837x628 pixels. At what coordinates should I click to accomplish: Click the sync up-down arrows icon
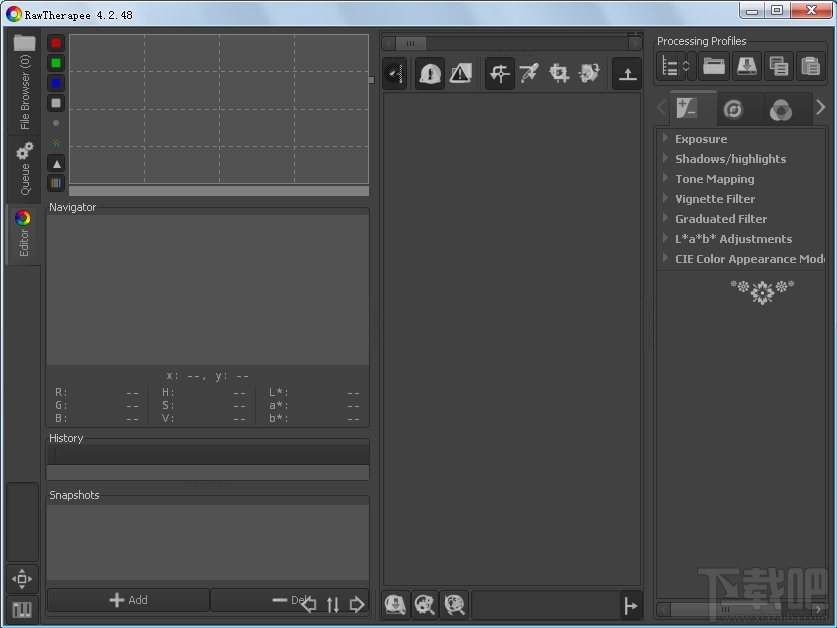[x=333, y=605]
